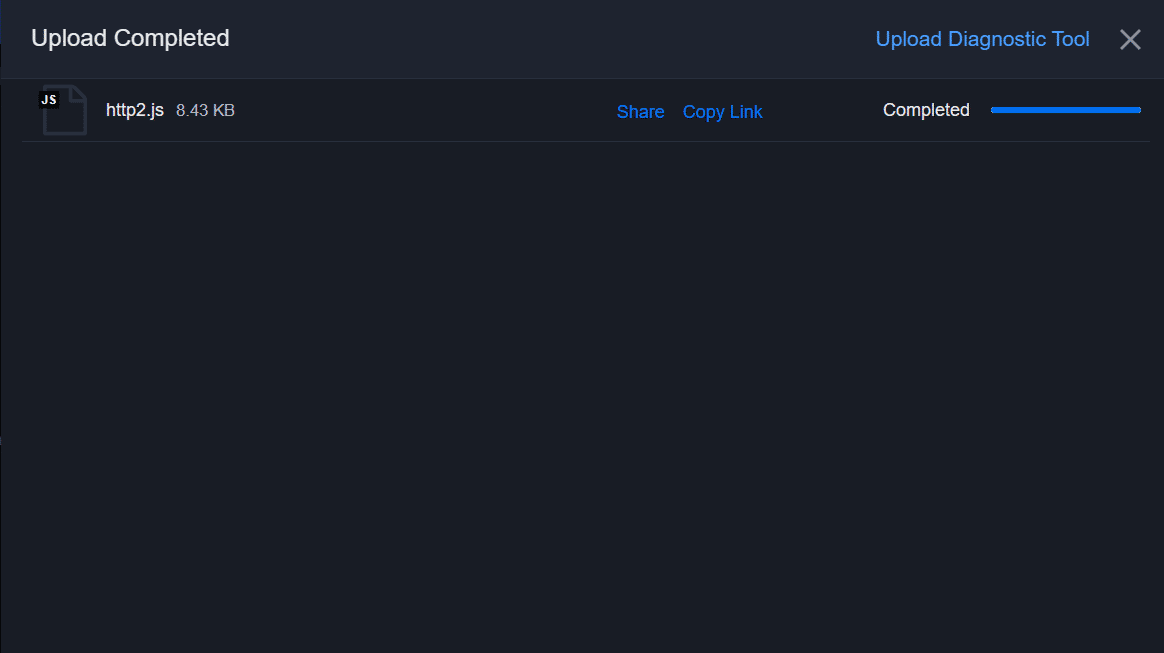This screenshot has width=1164, height=653.
Task: Click the word Tool in header link
Action: (x=1070, y=39)
